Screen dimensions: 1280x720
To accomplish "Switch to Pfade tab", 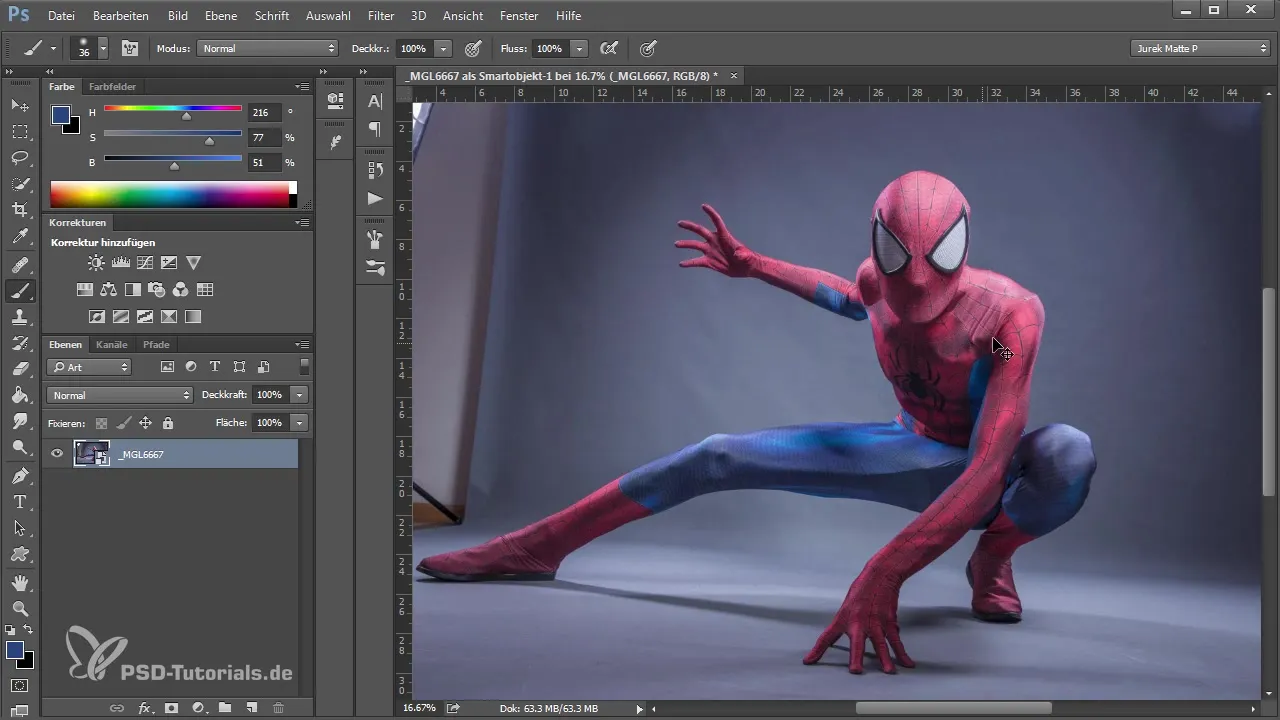I will tap(156, 345).
